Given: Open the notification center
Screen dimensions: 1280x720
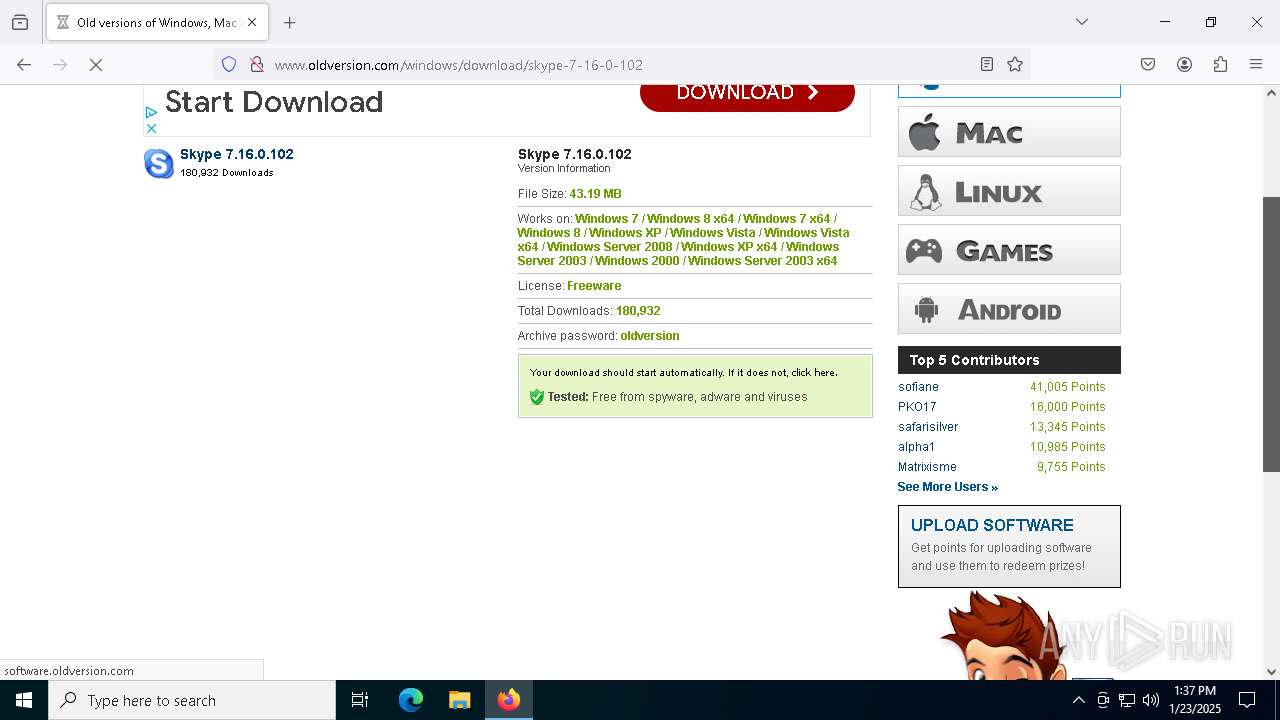Looking at the screenshot, I should click(1247, 700).
